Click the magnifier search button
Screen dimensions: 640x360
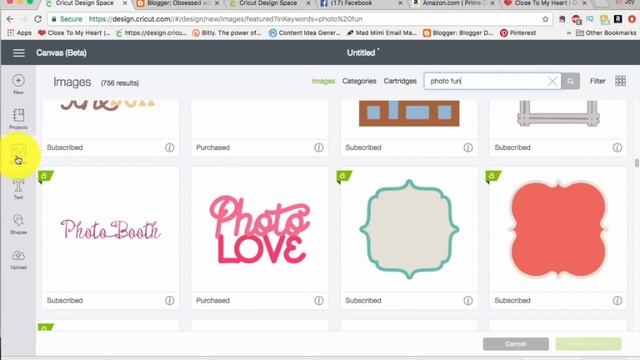[571, 81]
